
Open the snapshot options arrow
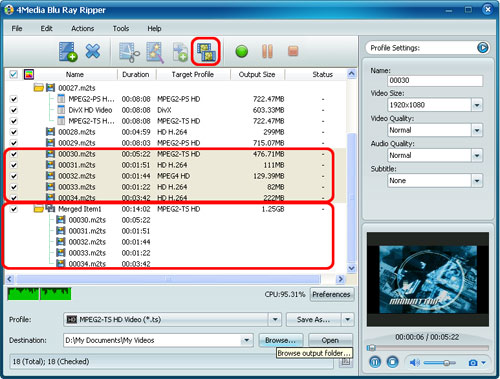pos(484,363)
